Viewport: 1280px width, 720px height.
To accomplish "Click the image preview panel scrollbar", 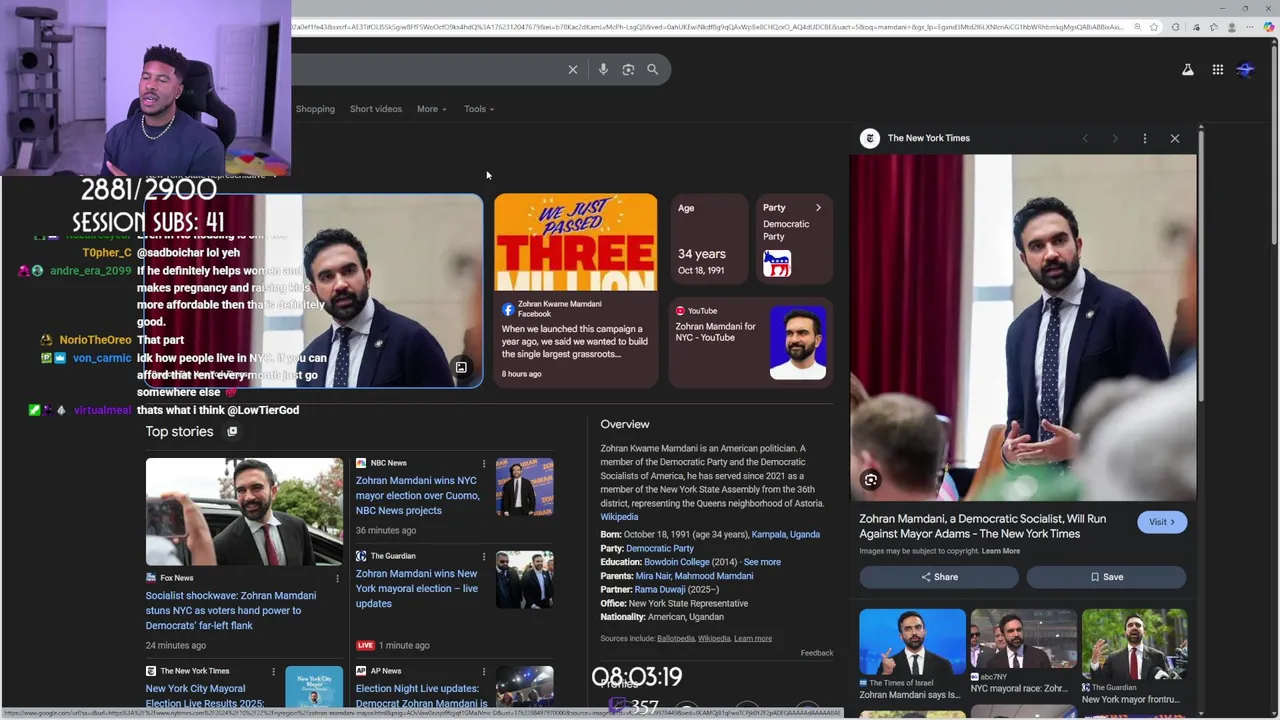I will (1200, 265).
